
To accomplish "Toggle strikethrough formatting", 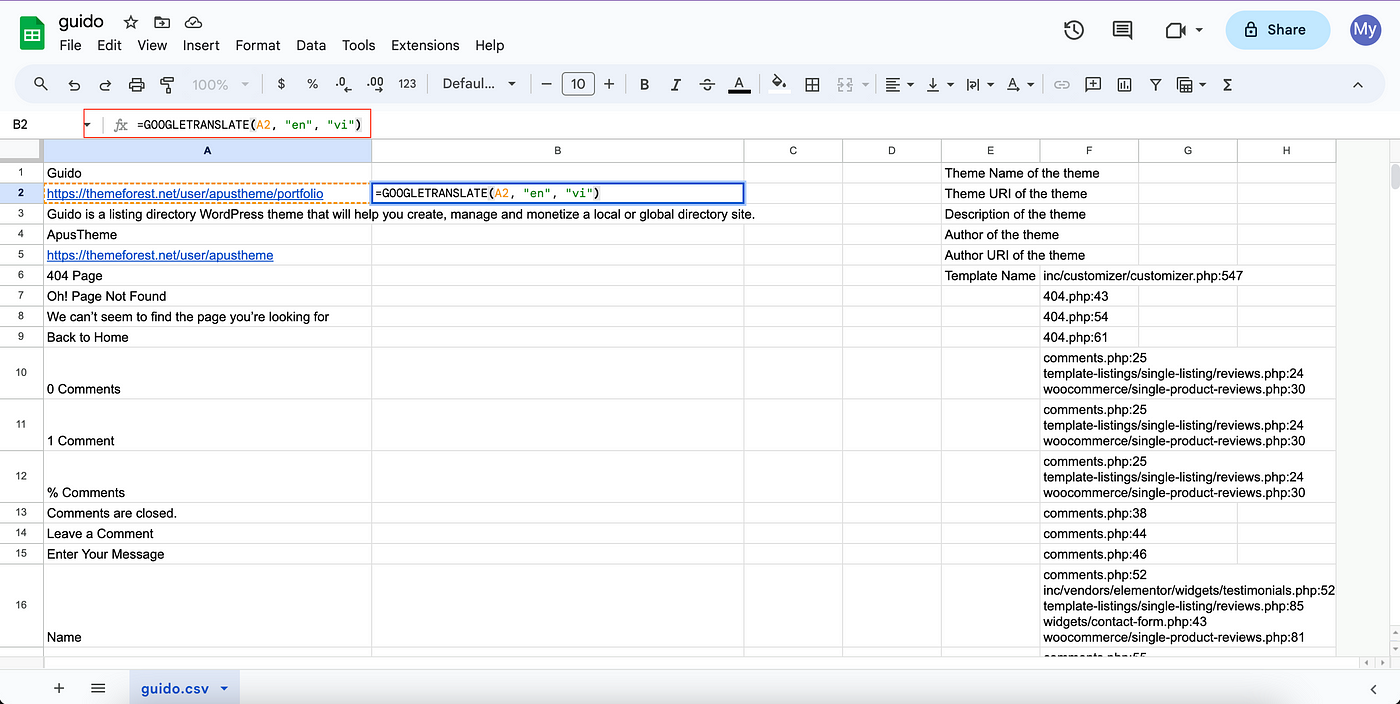I will [707, 84].
